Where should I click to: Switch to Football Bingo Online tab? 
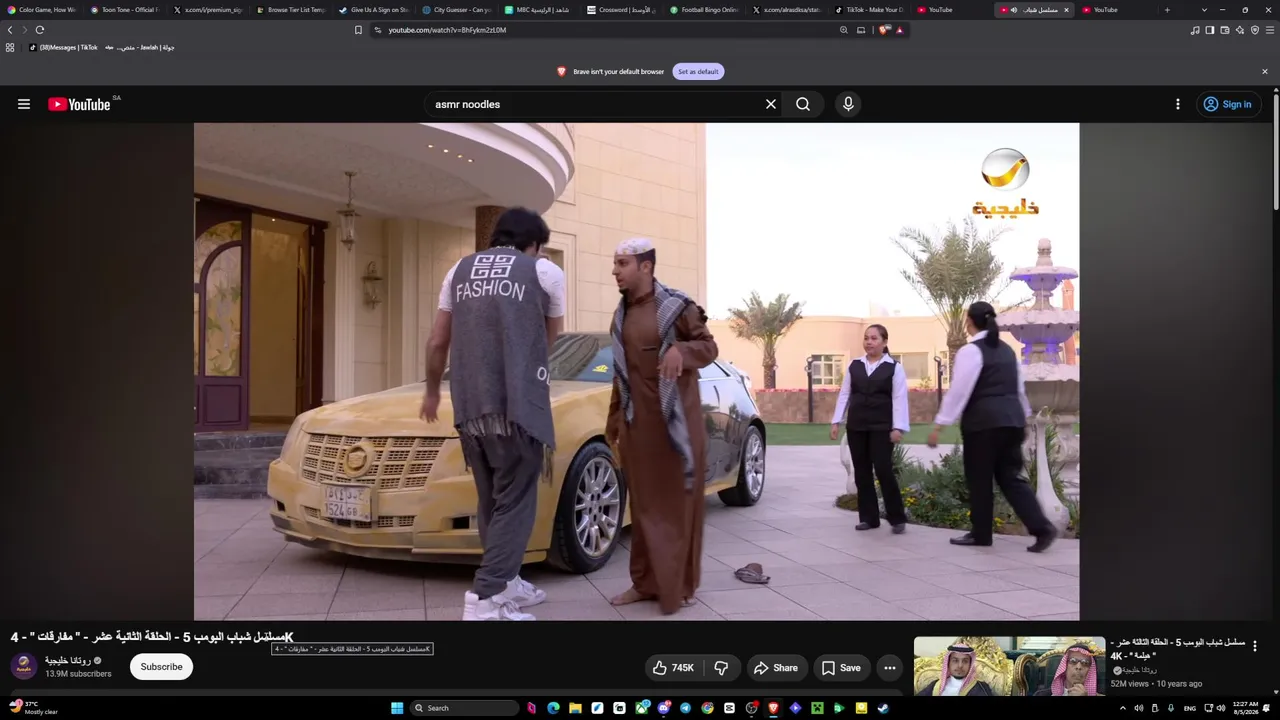pyautogui.click(x=705, y=10)
